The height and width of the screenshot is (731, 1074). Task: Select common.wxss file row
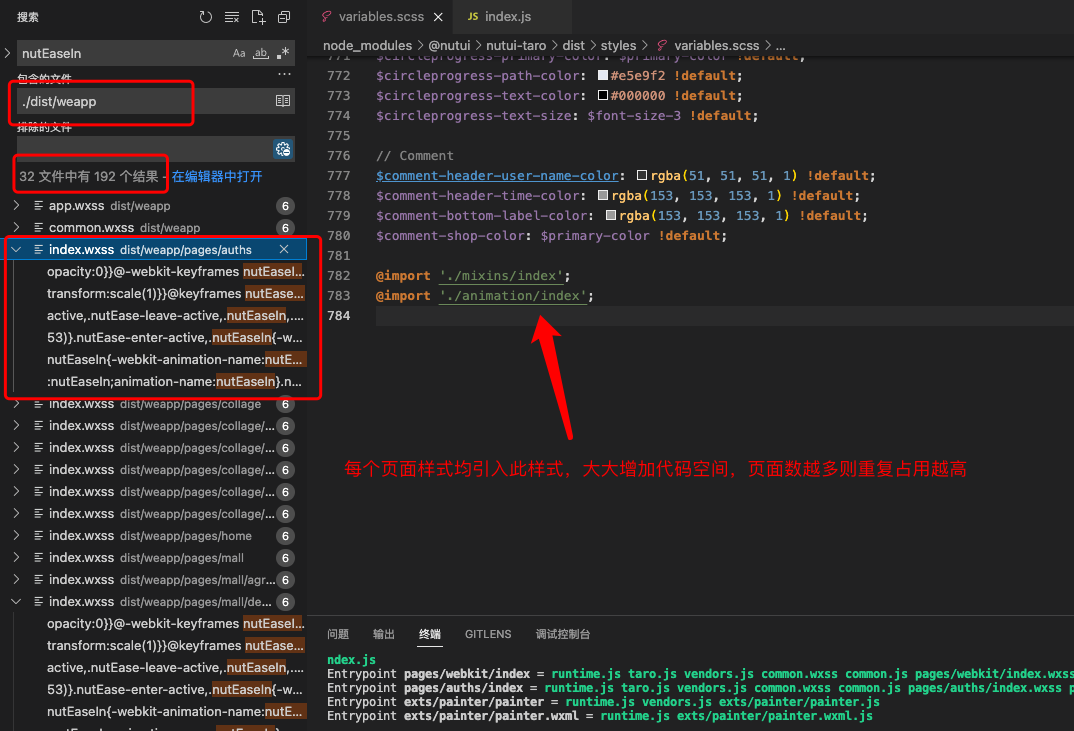(154, 227)
